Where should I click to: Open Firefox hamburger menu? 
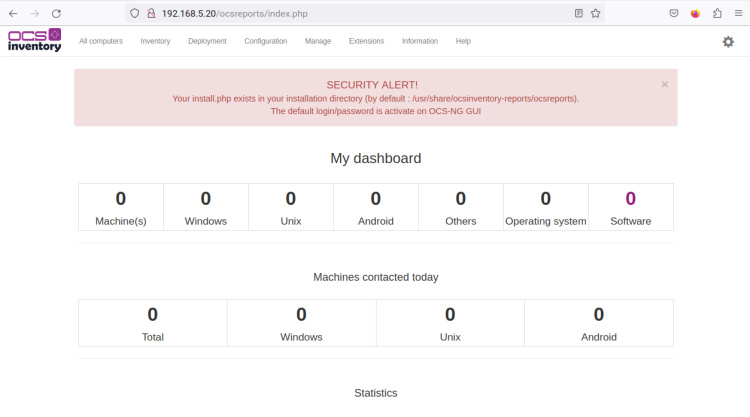click(x=738, y=14)
